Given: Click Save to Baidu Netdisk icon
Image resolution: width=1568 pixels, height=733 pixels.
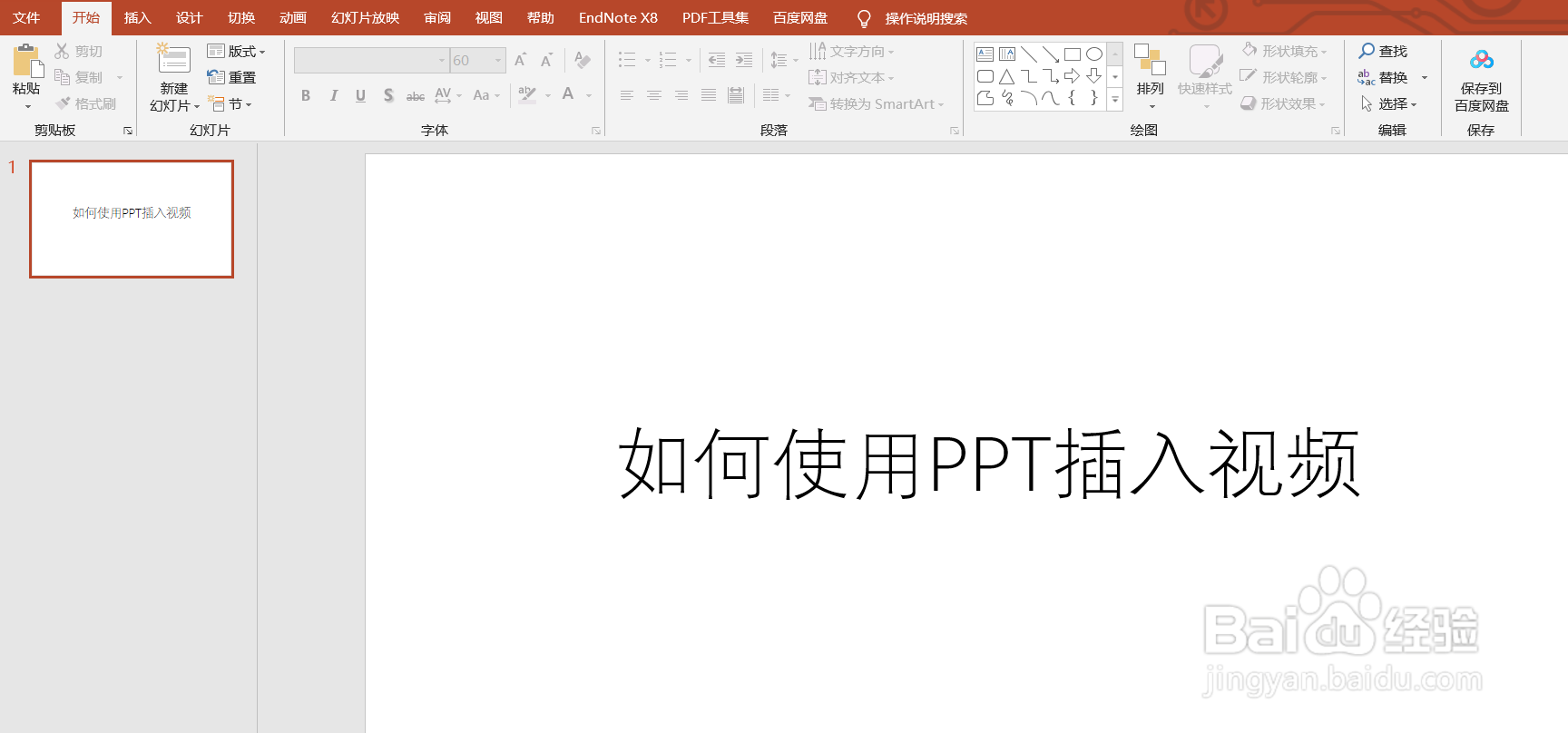Looking at the screenshot, I should point(1482,60).
